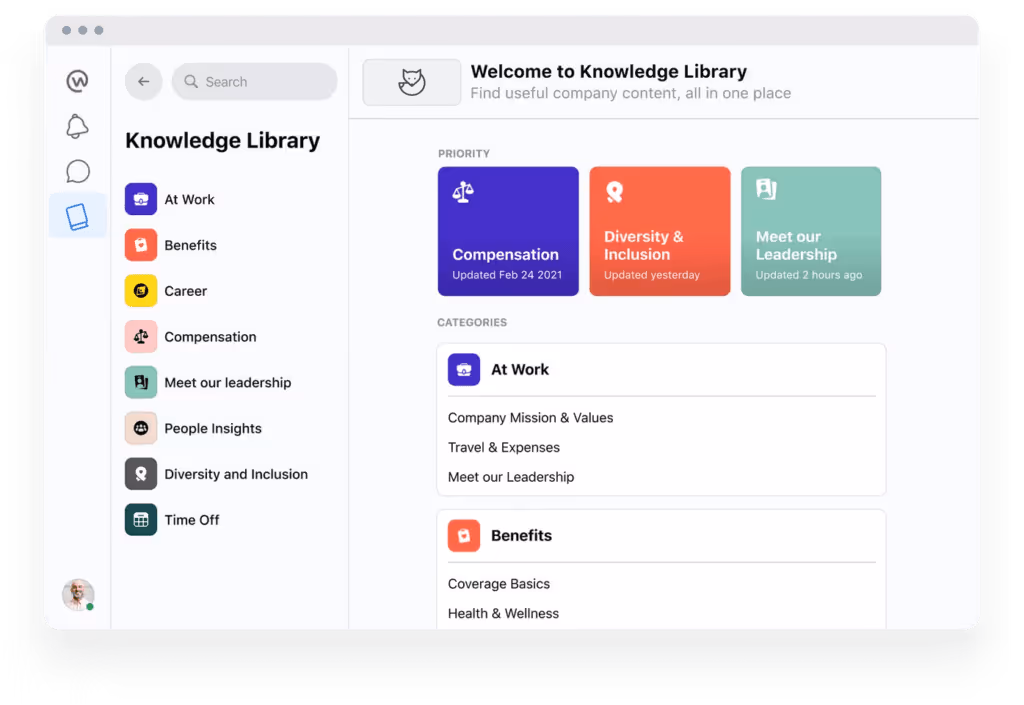Open the Compensation priority card

pos(508,231)
